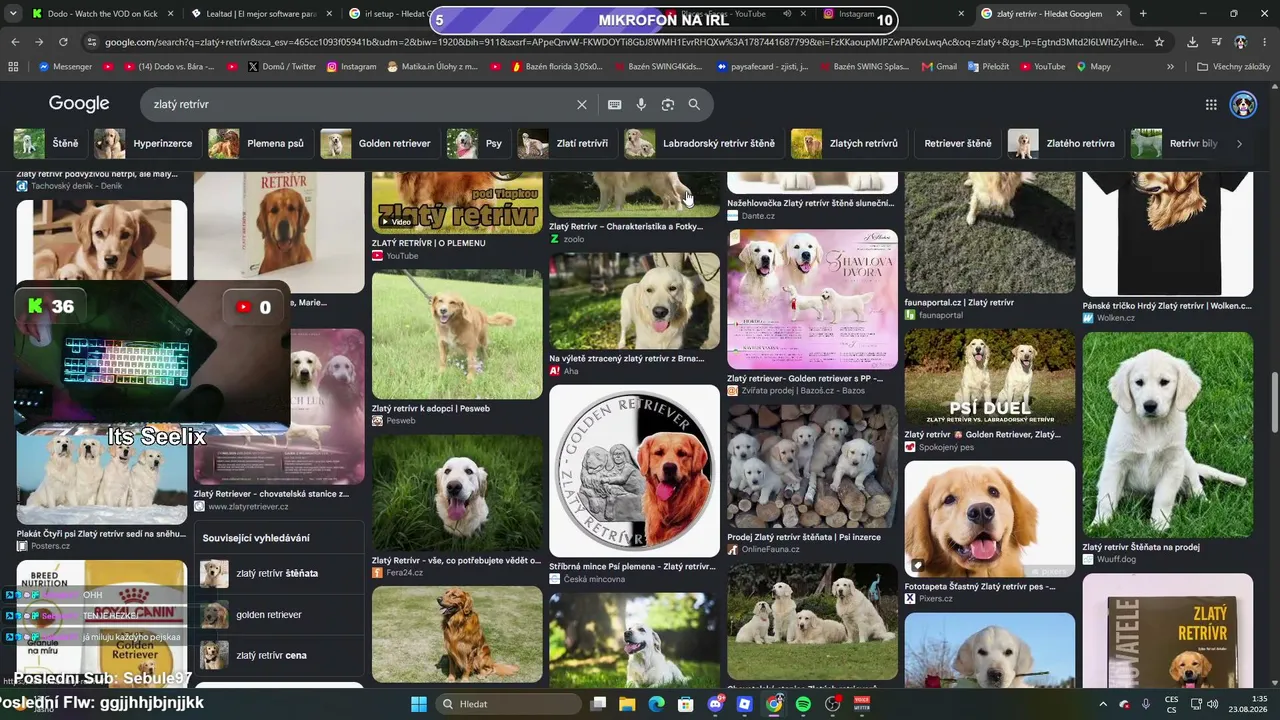Screen dimensions: 1280x720
Task: Open the Golden Retriever silver coin image
Action: pos(634,470)
